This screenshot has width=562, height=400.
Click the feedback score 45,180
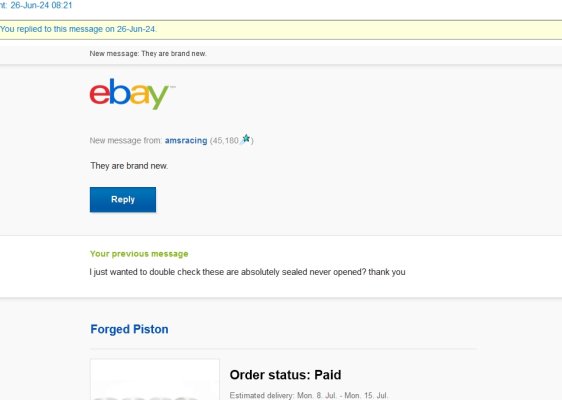(x=225, y=141)
